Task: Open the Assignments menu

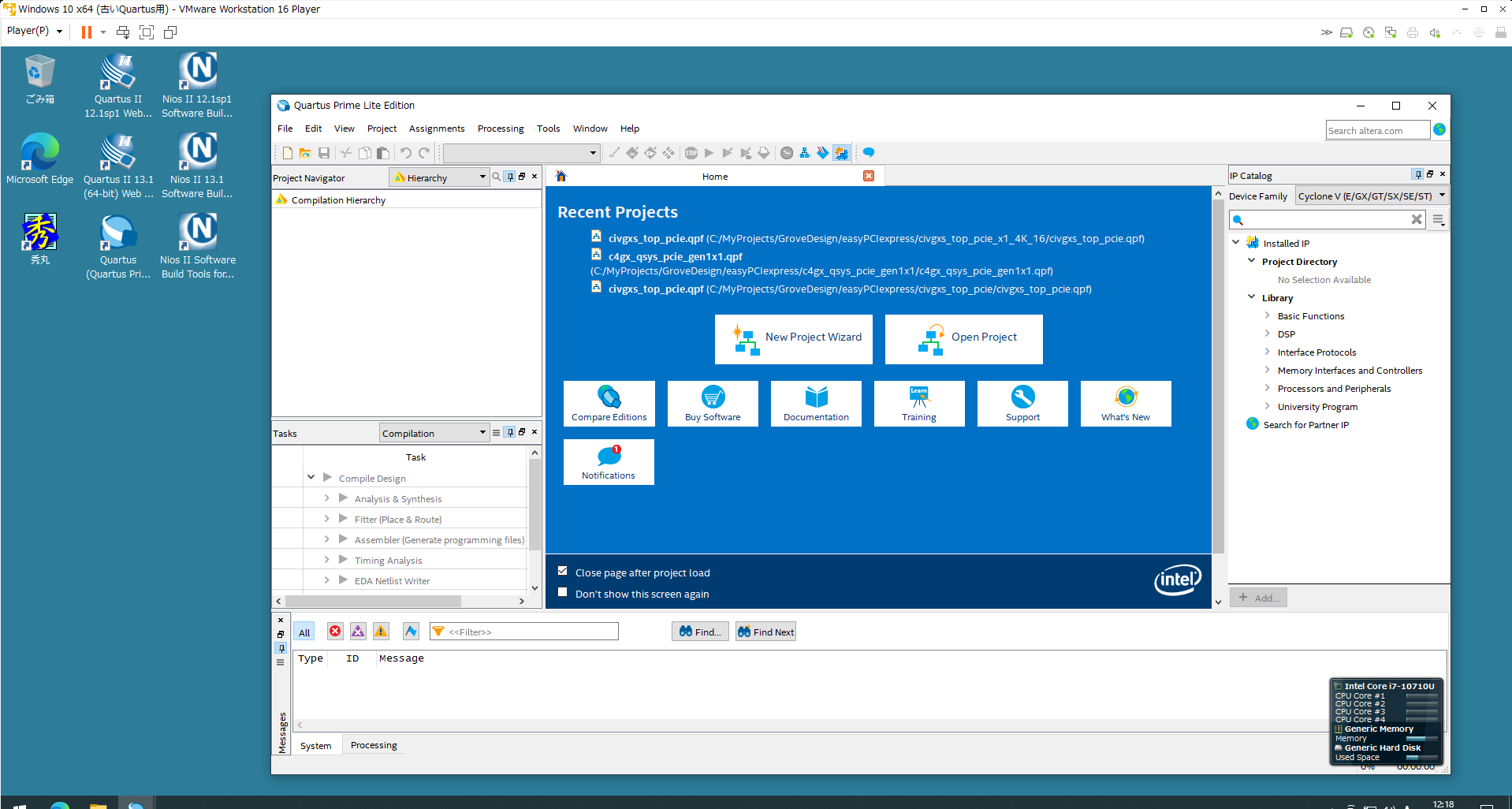Action: click(437, 129)
